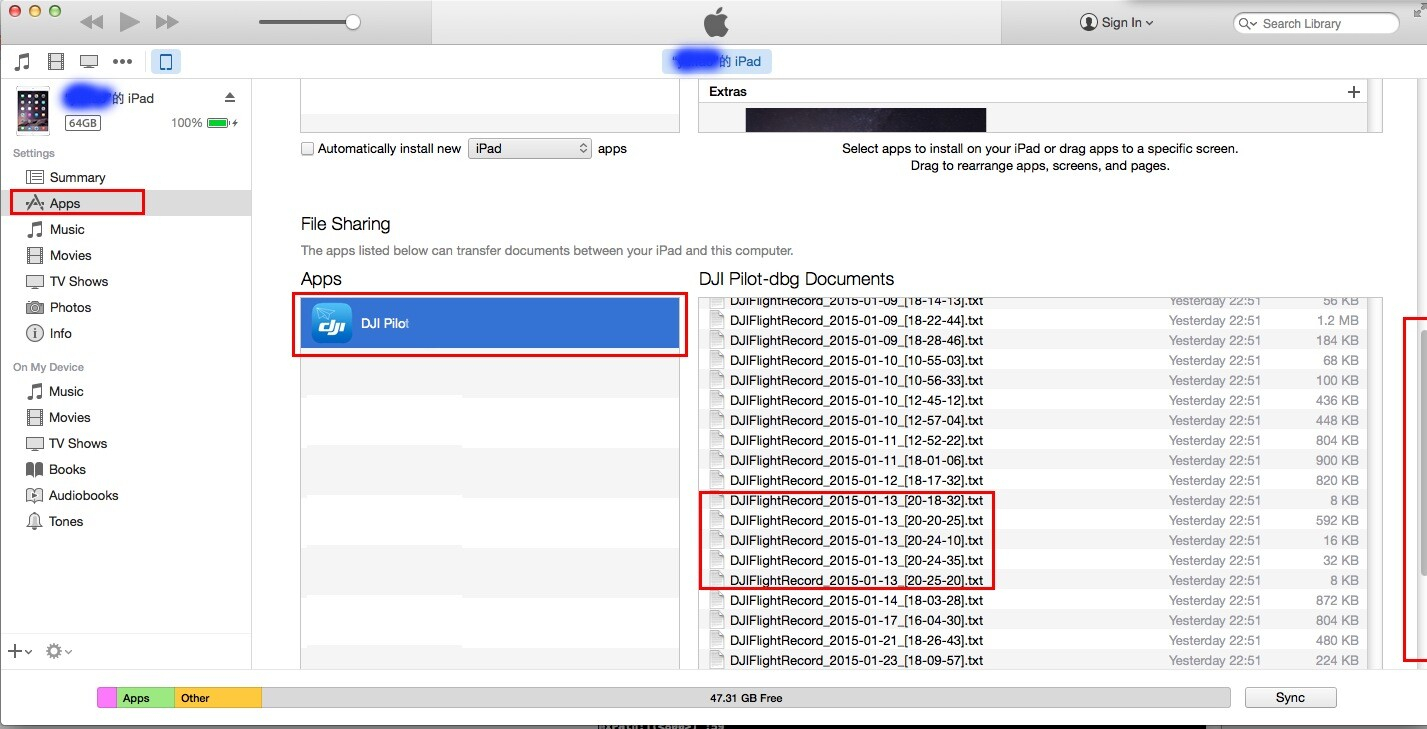Open the iPad app type dropdown
The width and height of the screenshot is (1427, 729).
pyautogui.click(x=530, y=148)
